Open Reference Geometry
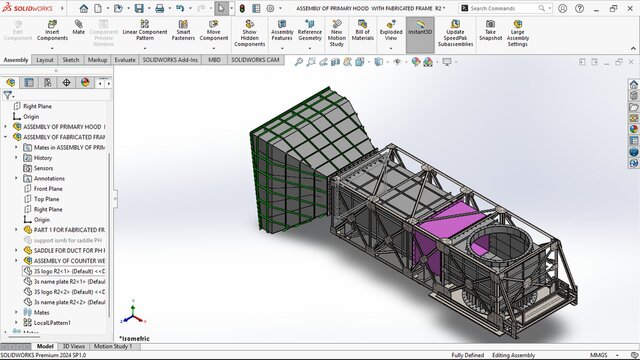This screenshot has height=360, width=640. point(310,31)
